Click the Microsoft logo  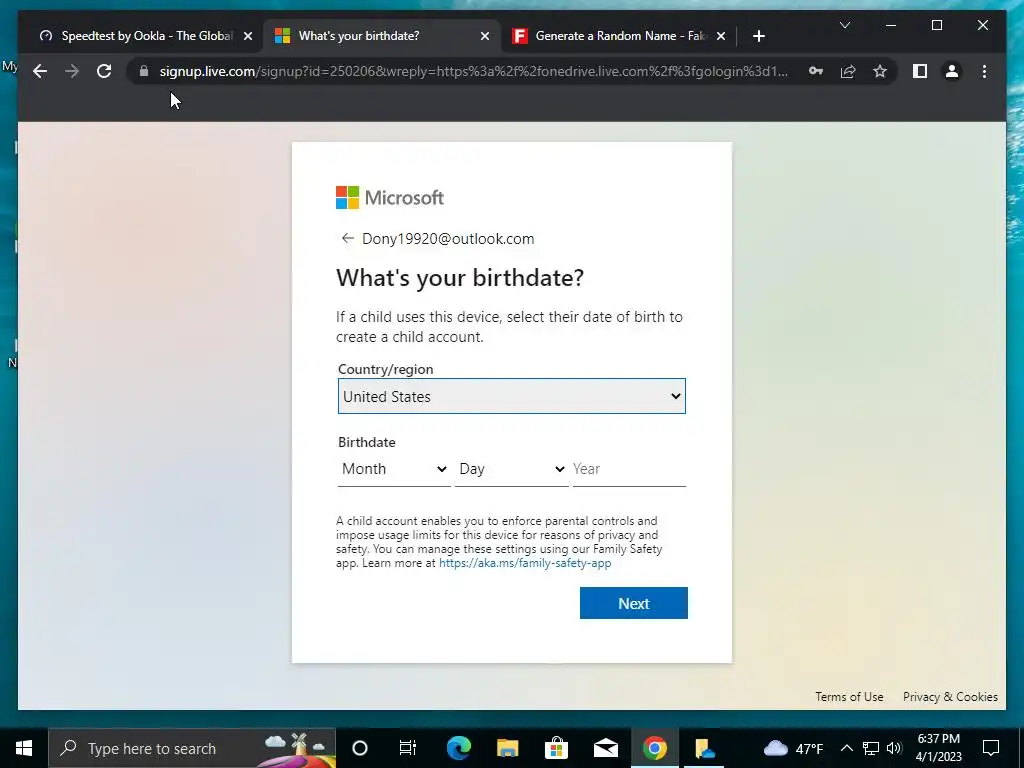tap(390, 197)
